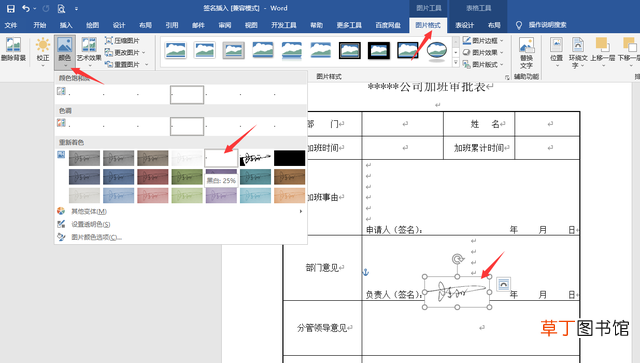Open Wrap Text (环绕文字) options
The width and height of the screenshot is (640, 363).
coord(578,52)
